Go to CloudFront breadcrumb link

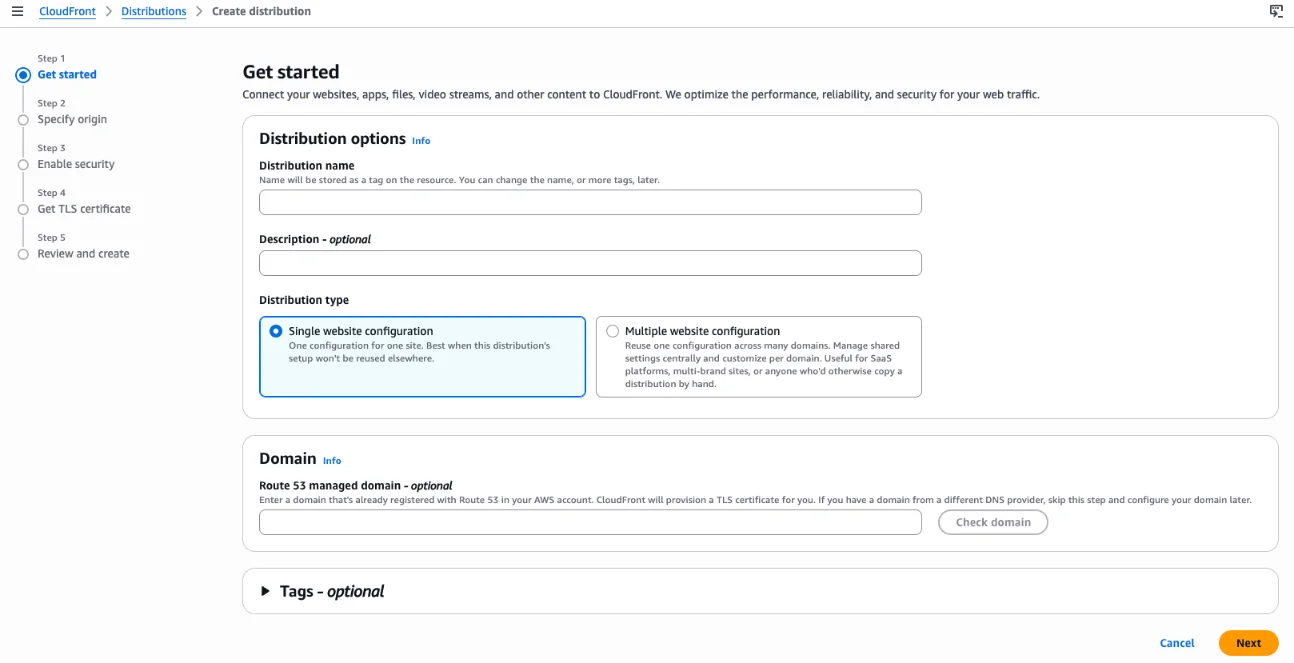click(67, 12)
